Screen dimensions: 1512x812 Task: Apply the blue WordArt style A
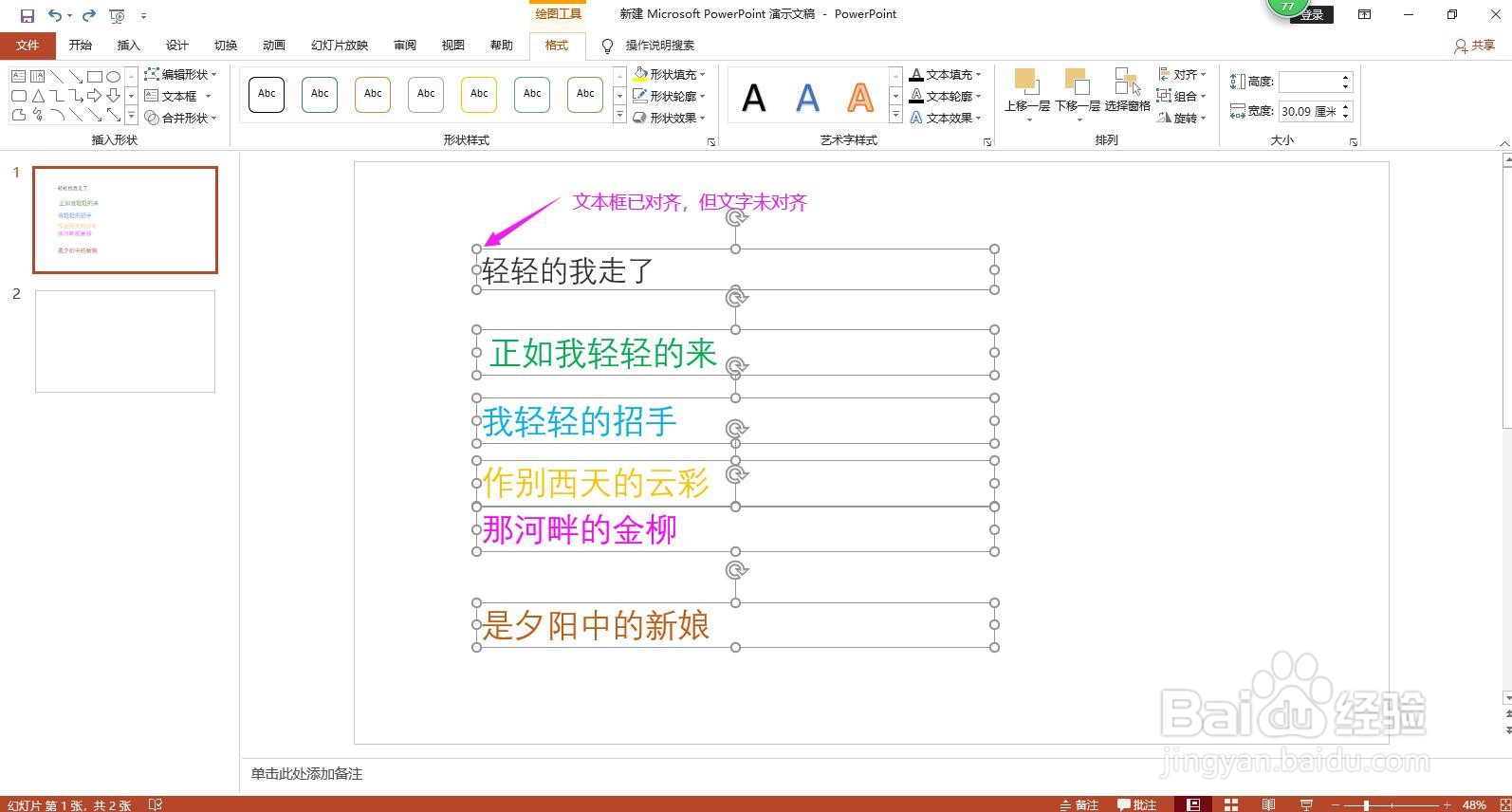[x=807, y=97]
